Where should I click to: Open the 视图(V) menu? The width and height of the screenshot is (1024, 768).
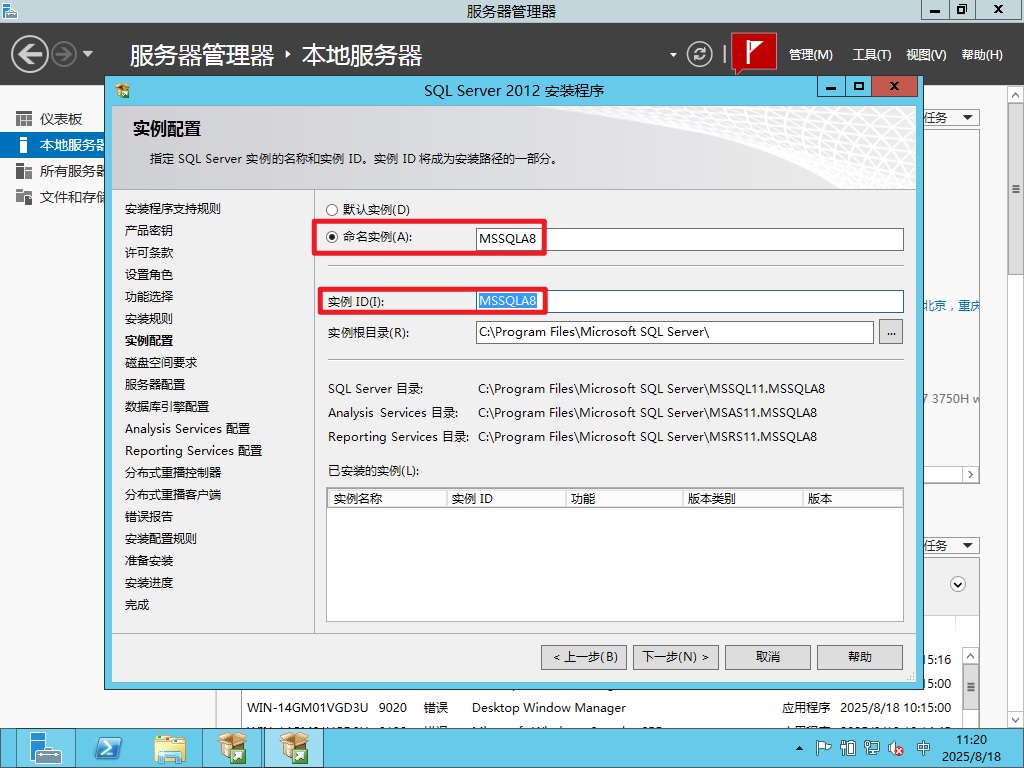pos(926,55)
